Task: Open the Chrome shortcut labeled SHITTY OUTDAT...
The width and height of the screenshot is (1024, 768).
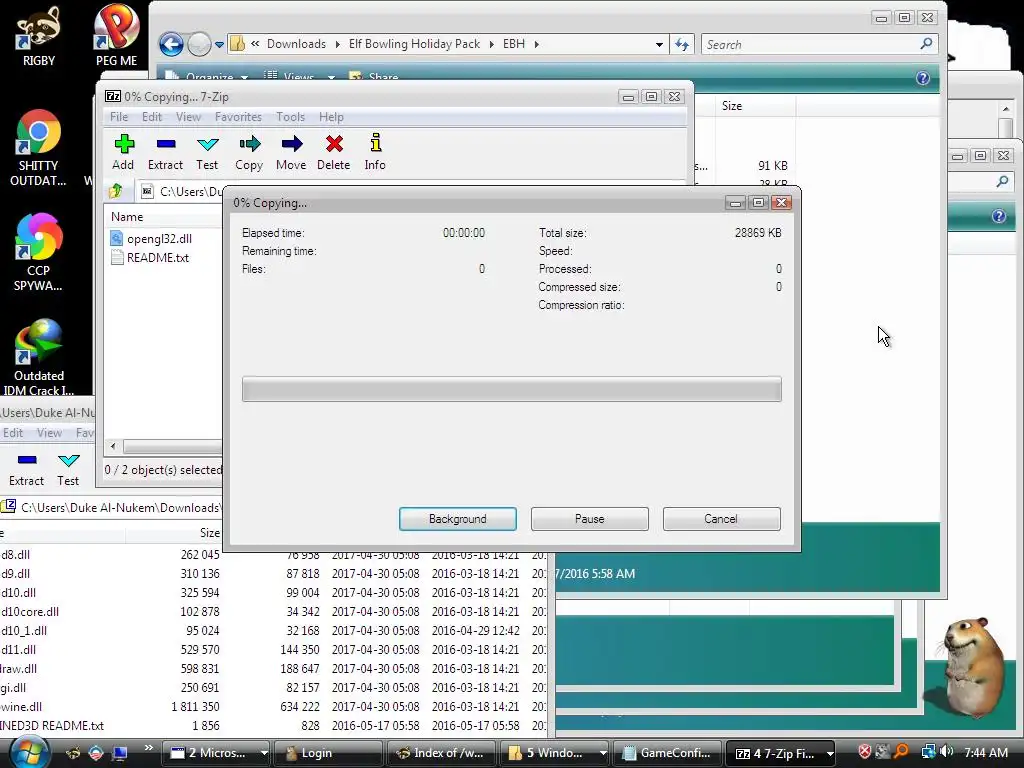Action: 38,149
